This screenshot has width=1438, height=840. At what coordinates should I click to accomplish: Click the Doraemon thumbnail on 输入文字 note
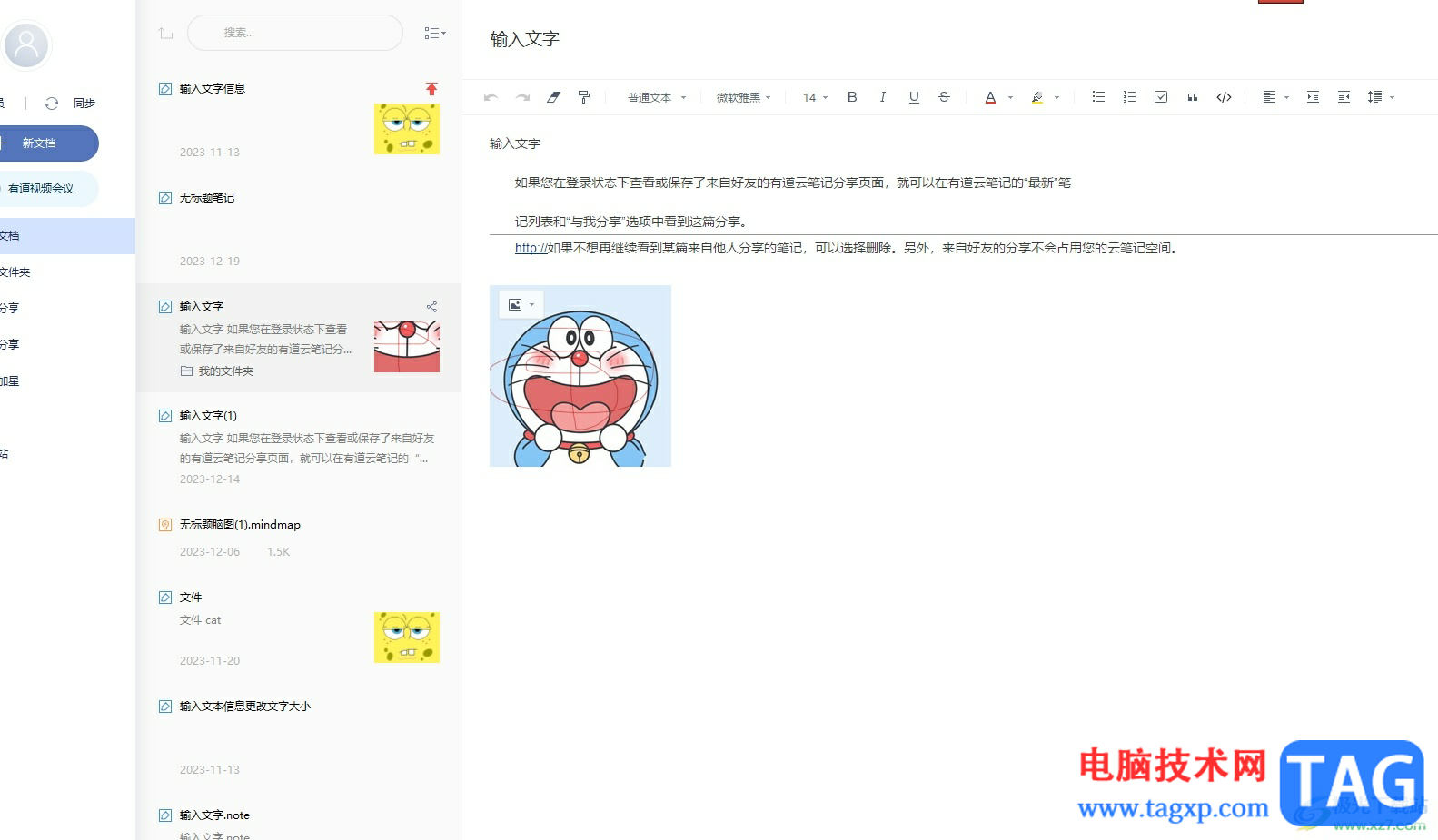407,347
